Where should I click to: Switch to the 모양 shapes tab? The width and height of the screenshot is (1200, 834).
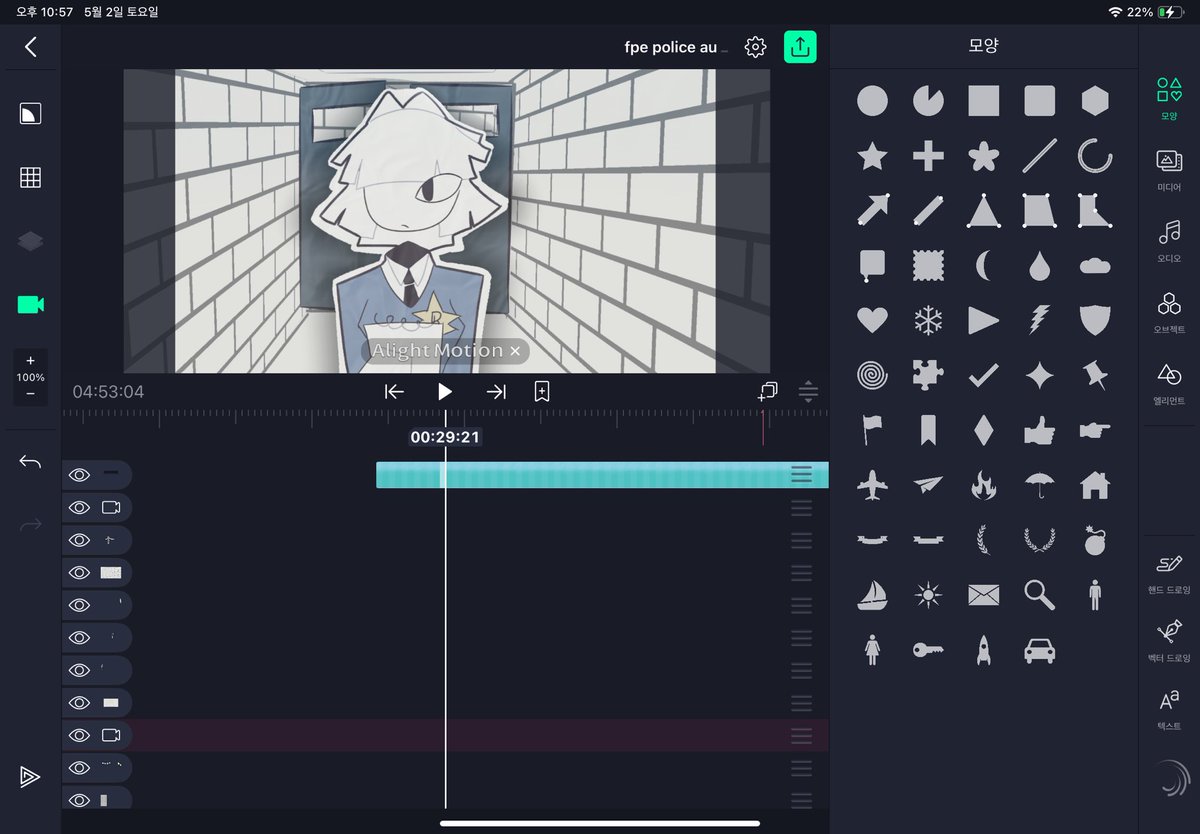click(x=1169, y=98)
